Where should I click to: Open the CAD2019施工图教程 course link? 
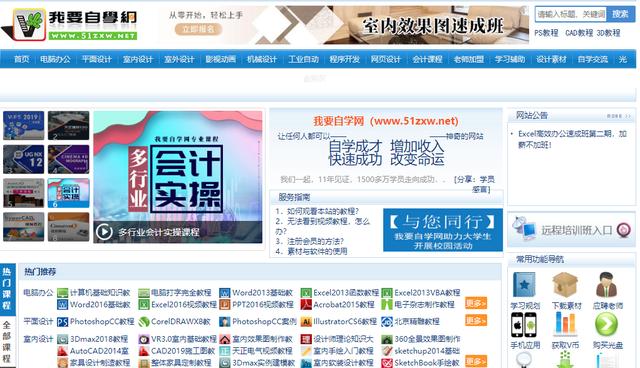[183, 351]
